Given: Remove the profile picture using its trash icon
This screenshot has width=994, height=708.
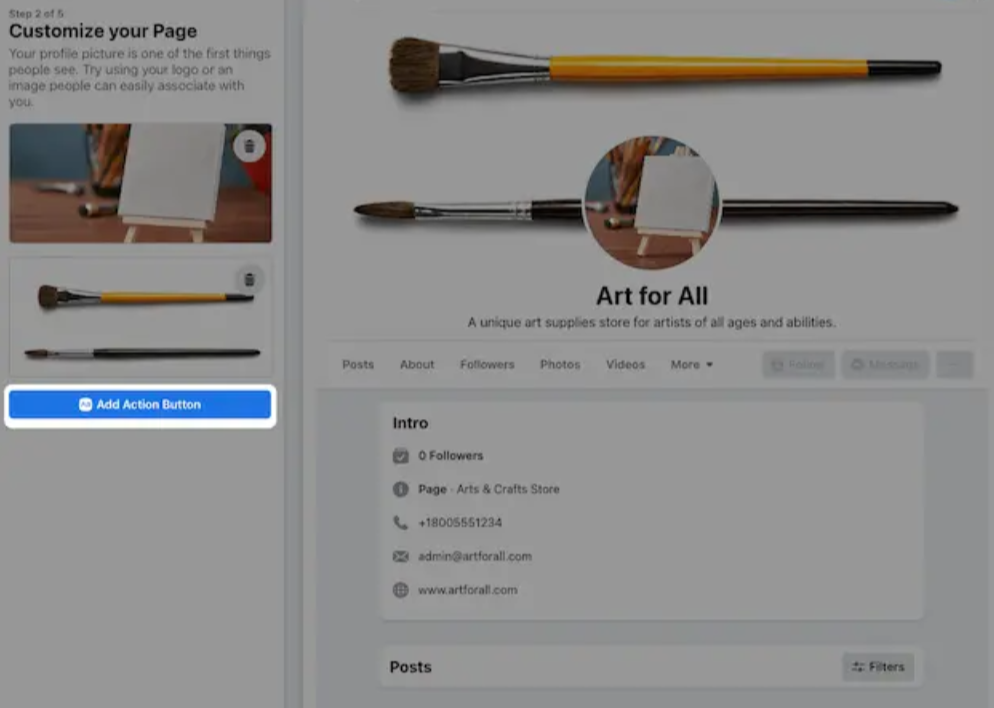Looking at the screenshot, I should pyautogui.click(x=247, y=146).
